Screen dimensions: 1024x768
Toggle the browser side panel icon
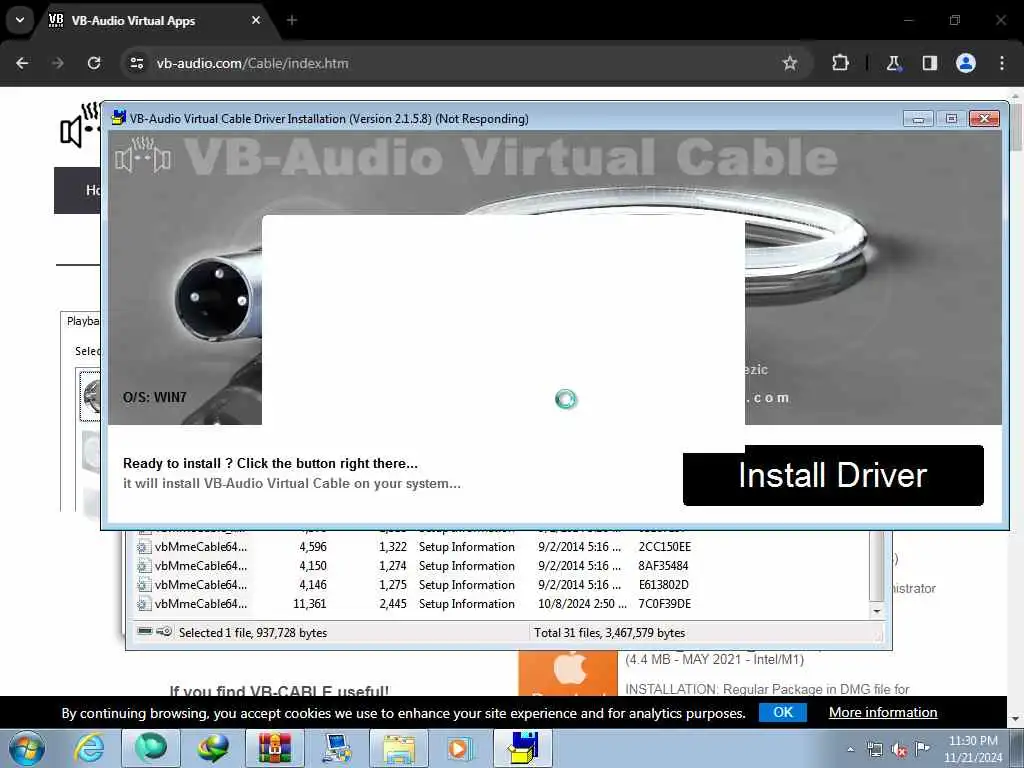pos(929,63)
